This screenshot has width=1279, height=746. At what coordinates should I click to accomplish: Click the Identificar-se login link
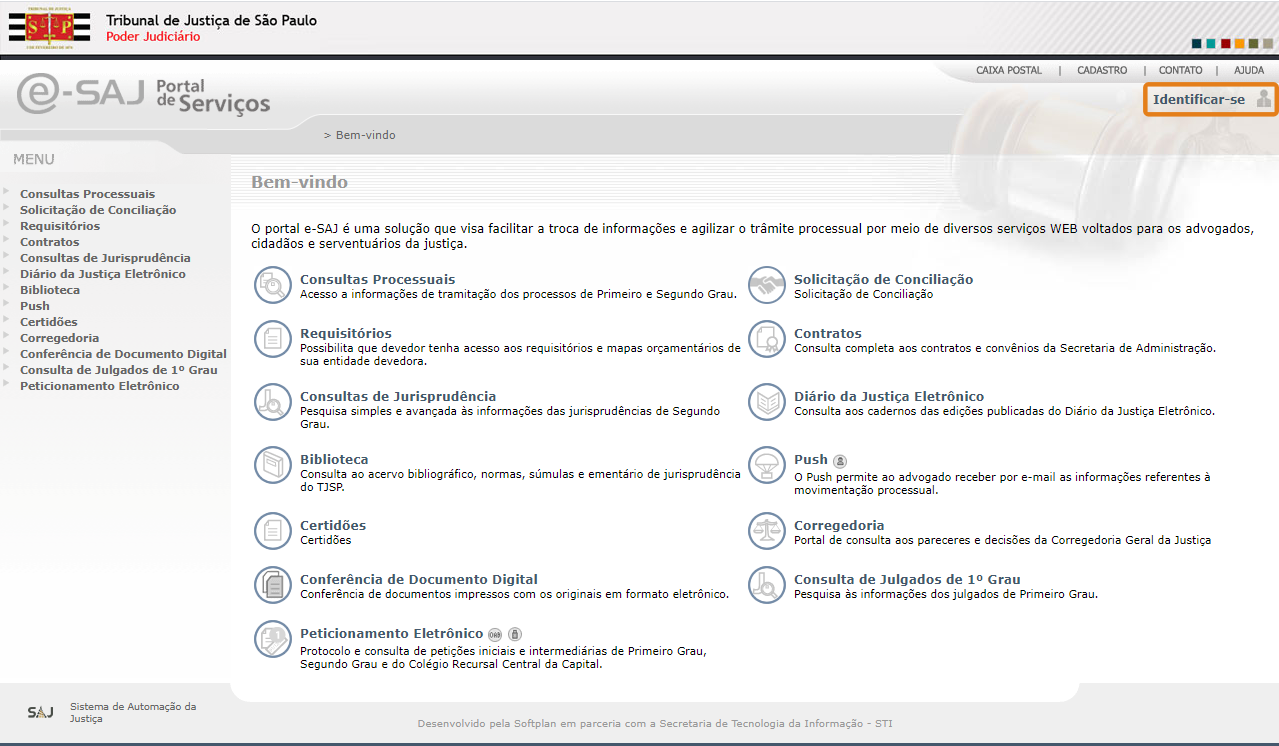(x=1199, y=99)
